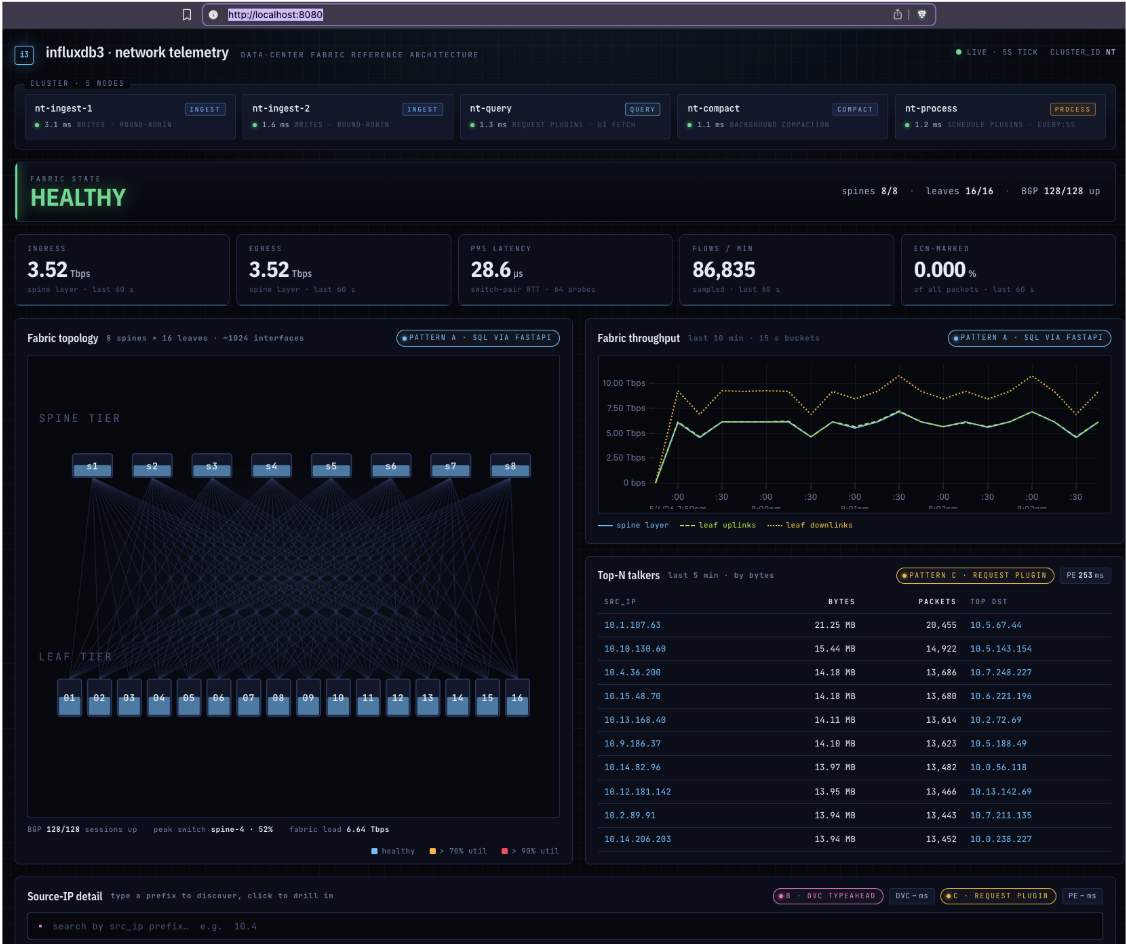Click the B DVC Typeahead badge
This screenshot has height=944, width=1126.
click(x=828, y=896)
